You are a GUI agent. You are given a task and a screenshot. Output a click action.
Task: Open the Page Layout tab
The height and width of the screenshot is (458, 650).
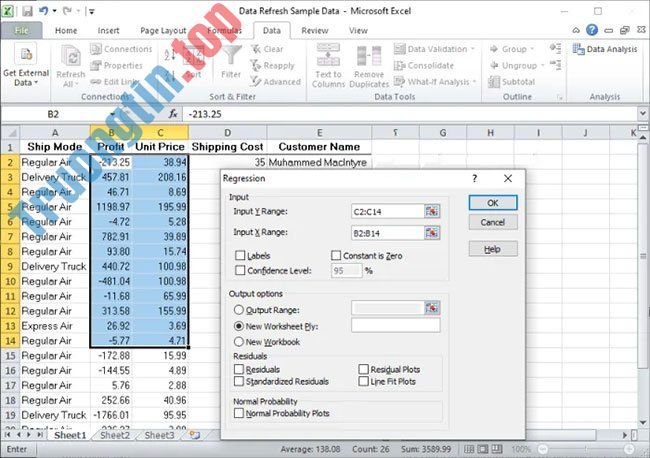tap(163, 30)
